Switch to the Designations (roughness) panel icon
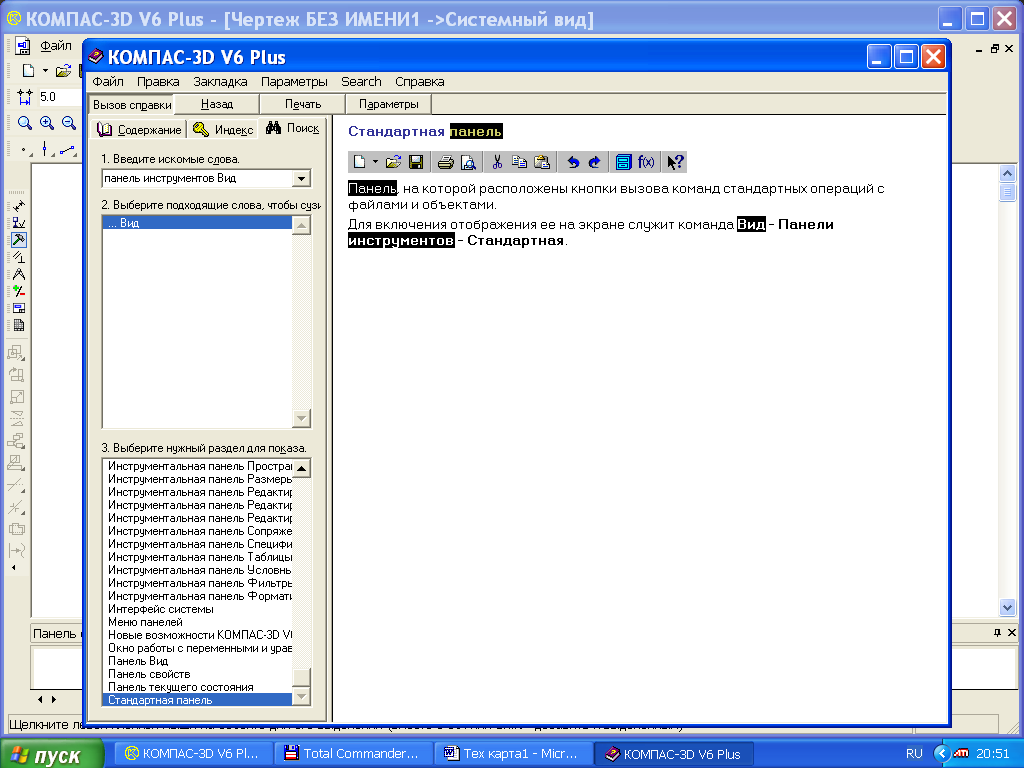 pos(18,223)
